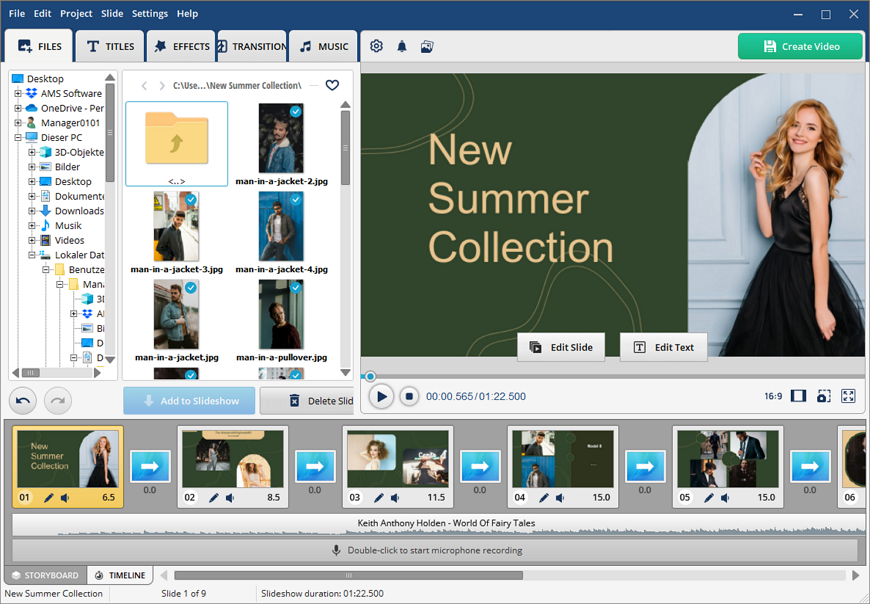Enter fullscreen preview mode
Image resolution: width=870 pixels, height=604 pixels.
pos(848,396)
